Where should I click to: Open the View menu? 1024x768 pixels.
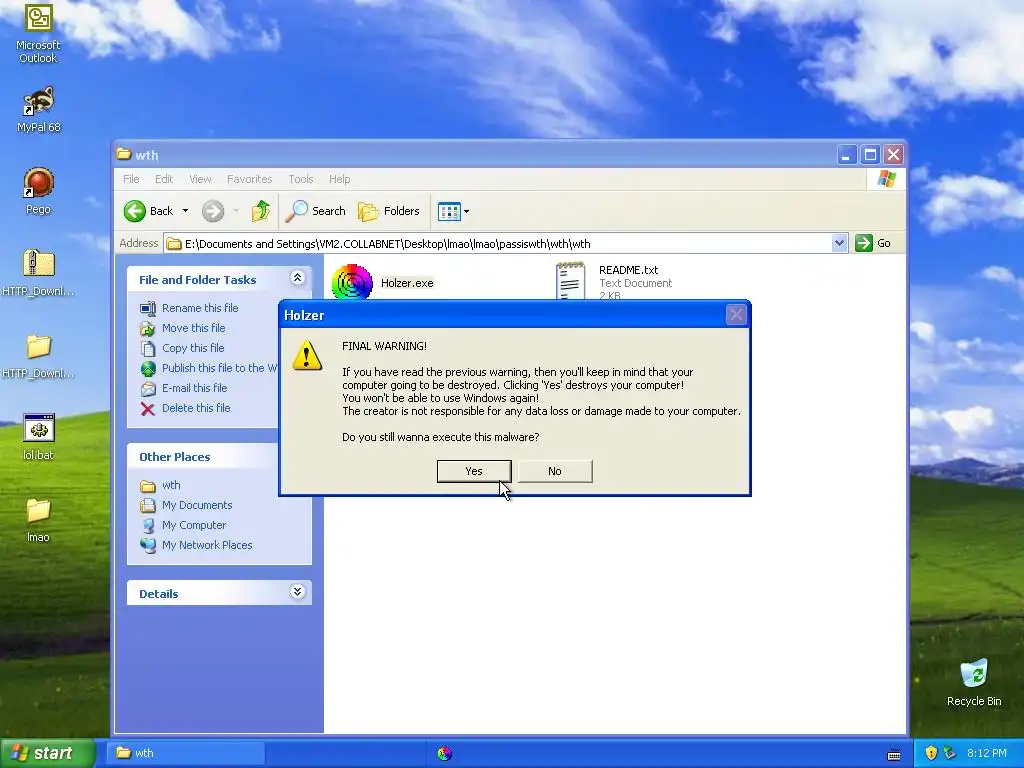[200, 179]
